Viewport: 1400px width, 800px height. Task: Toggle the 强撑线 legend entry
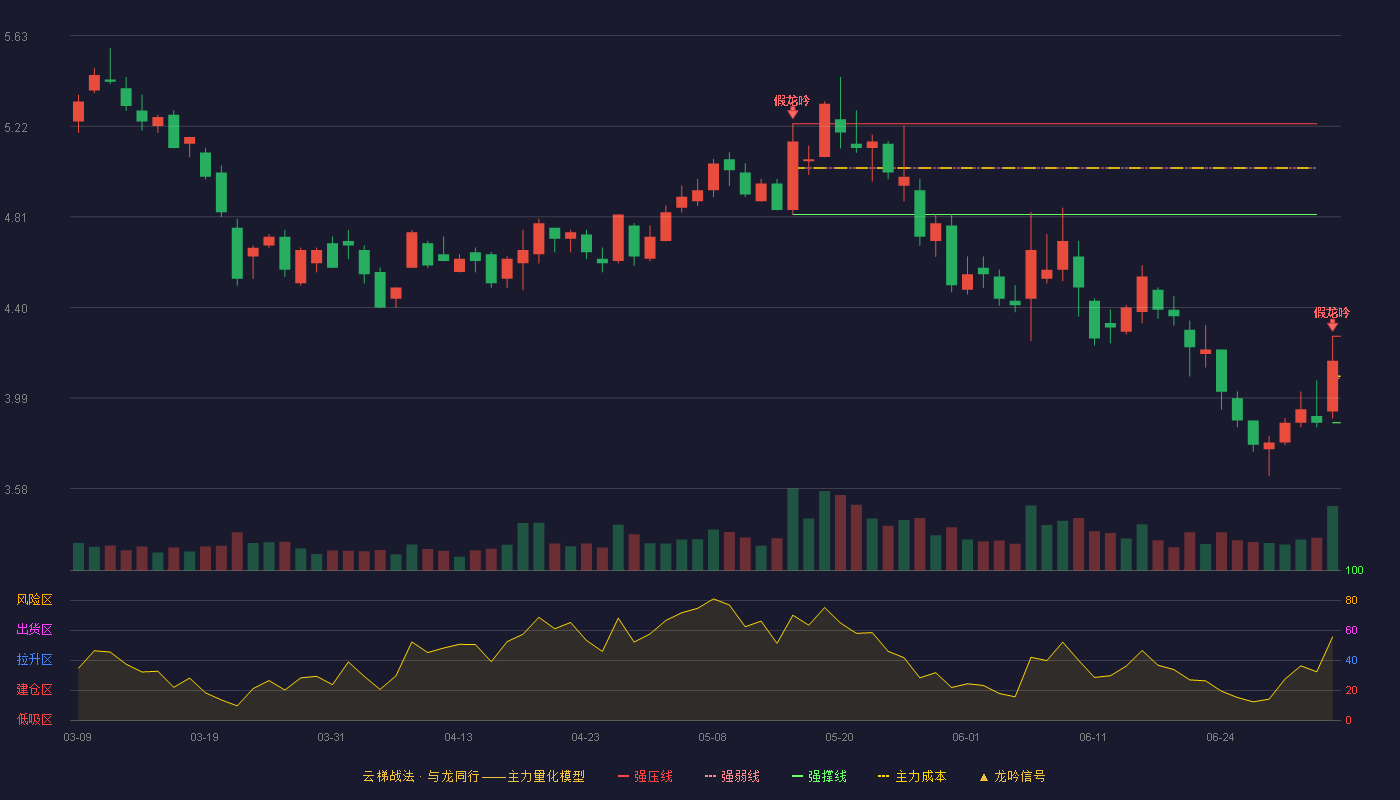(x=819, y=776)
